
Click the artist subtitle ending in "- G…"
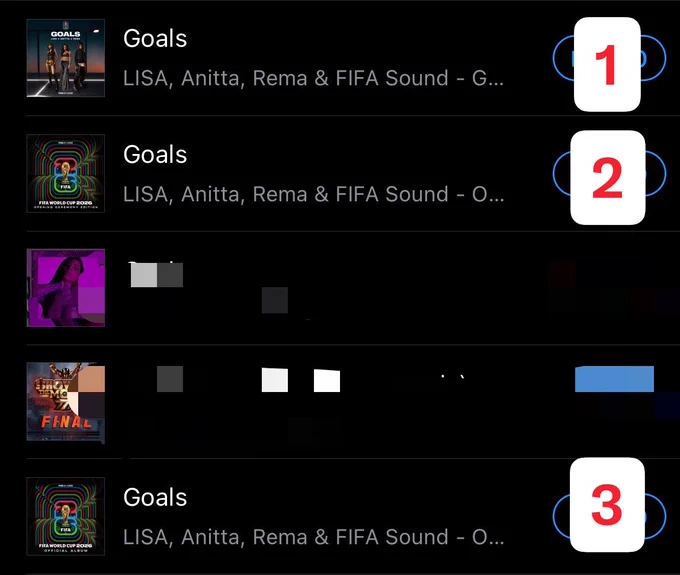[314, 78]
